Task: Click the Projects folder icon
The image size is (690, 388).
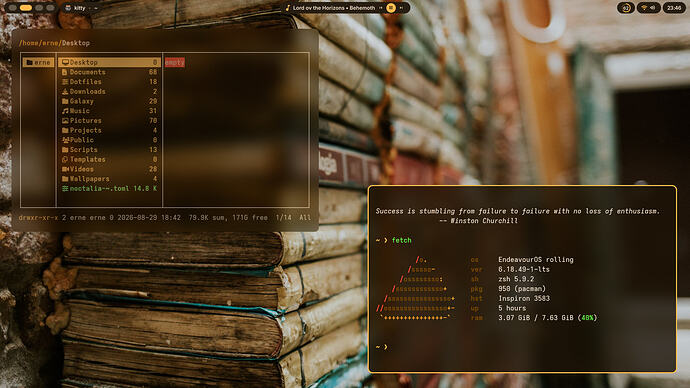Action: (x=65, y=130)
